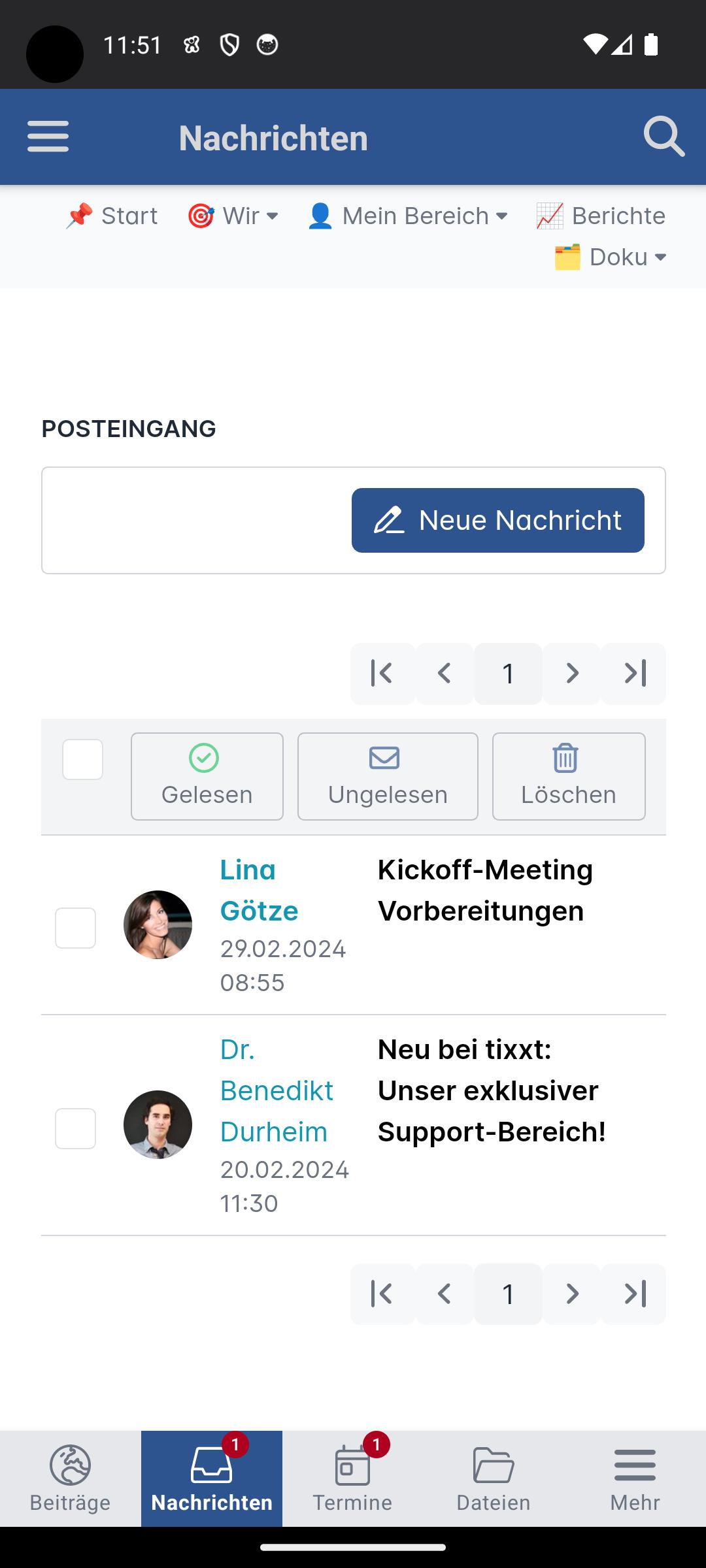The image size is (706, 1568).
Task: Click the Löschen trash button
Action: (569, 776)
